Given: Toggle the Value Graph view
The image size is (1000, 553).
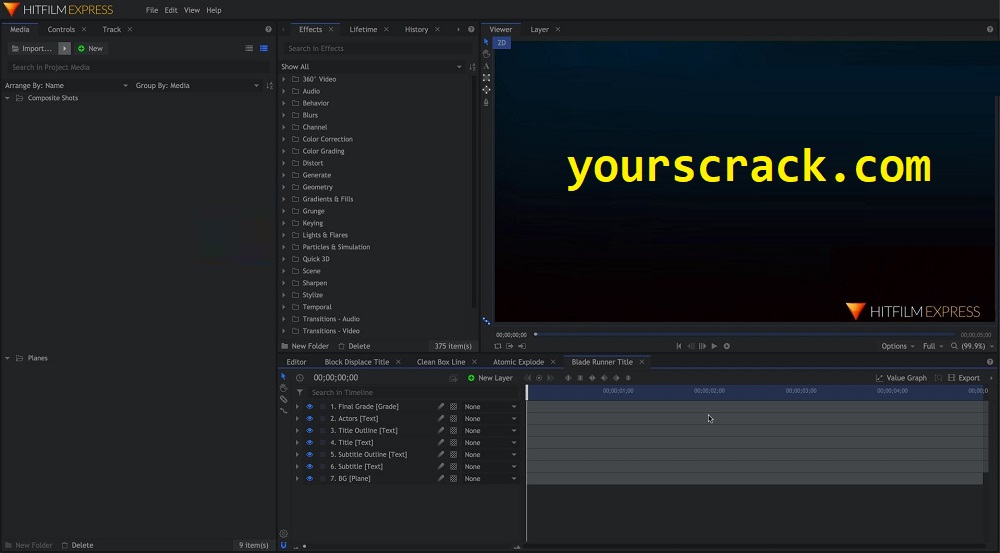Looking at the screenshot, I should pyautogui.click(x=901, y=378).
